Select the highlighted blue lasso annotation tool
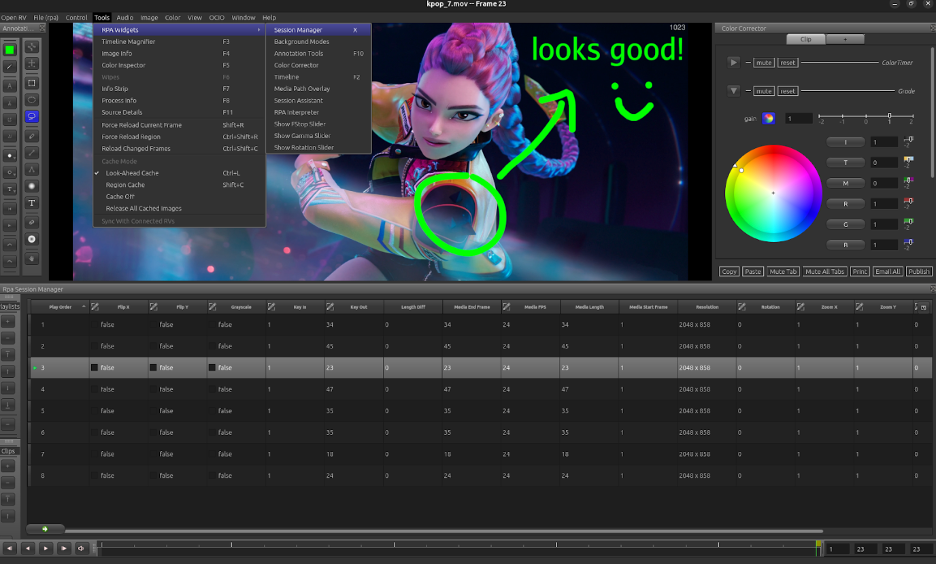This screenshot has height=564, width=936. tap(32, 117)
